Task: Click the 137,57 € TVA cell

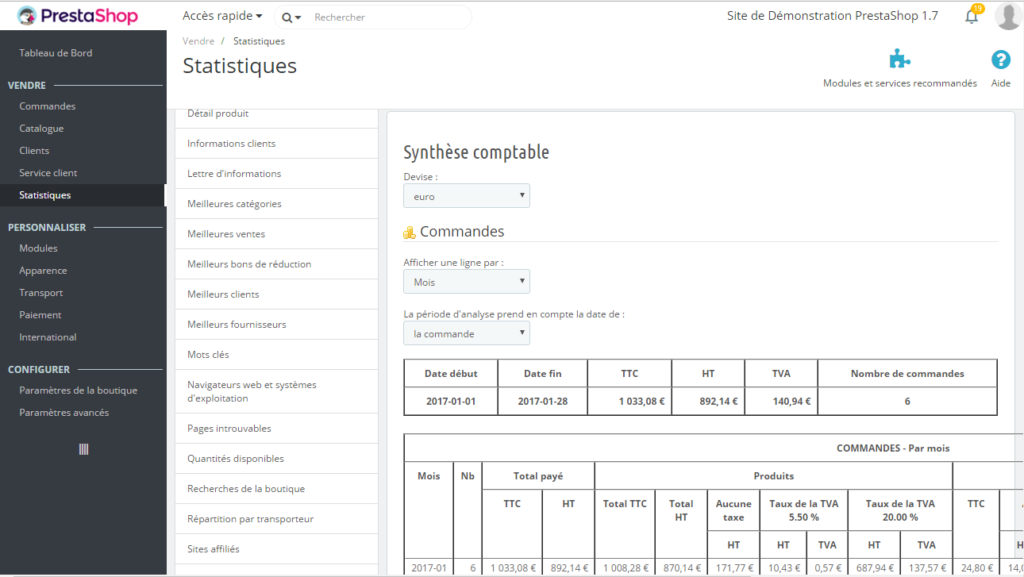Action: coord(926,568)
